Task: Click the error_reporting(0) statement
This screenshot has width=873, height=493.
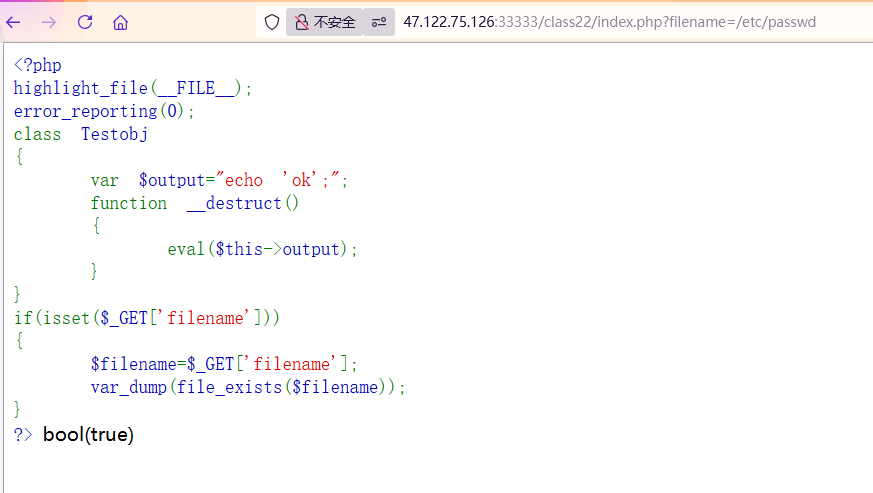Action: (104, 111)
